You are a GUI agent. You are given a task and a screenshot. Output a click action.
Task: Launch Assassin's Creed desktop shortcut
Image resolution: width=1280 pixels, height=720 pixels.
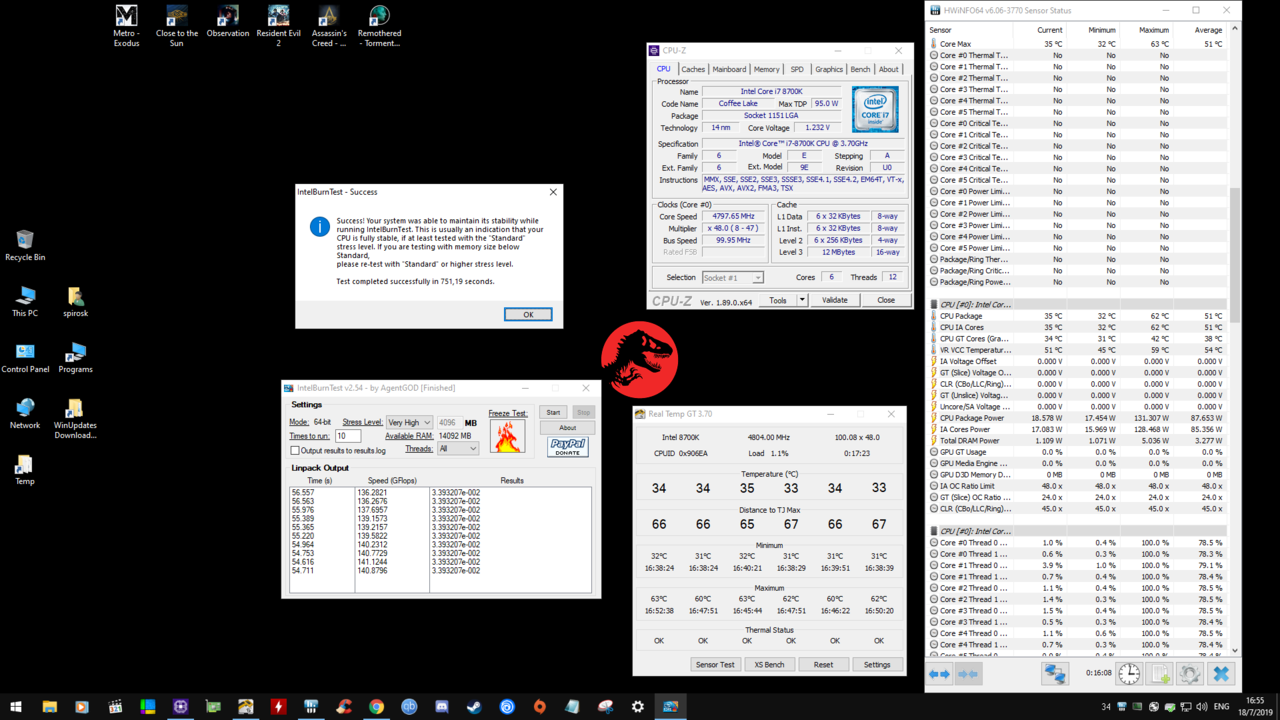tap(329, 26)
